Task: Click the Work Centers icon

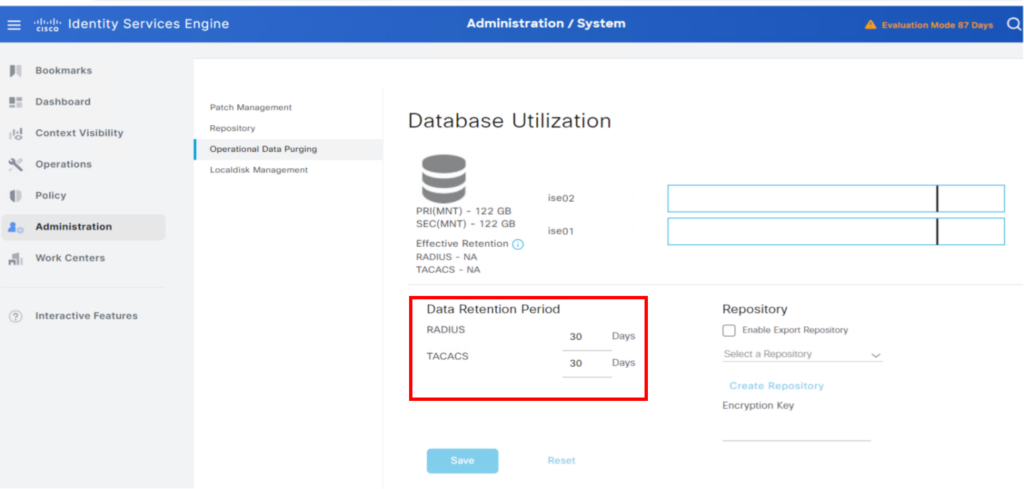Action: tap(15, 259)
